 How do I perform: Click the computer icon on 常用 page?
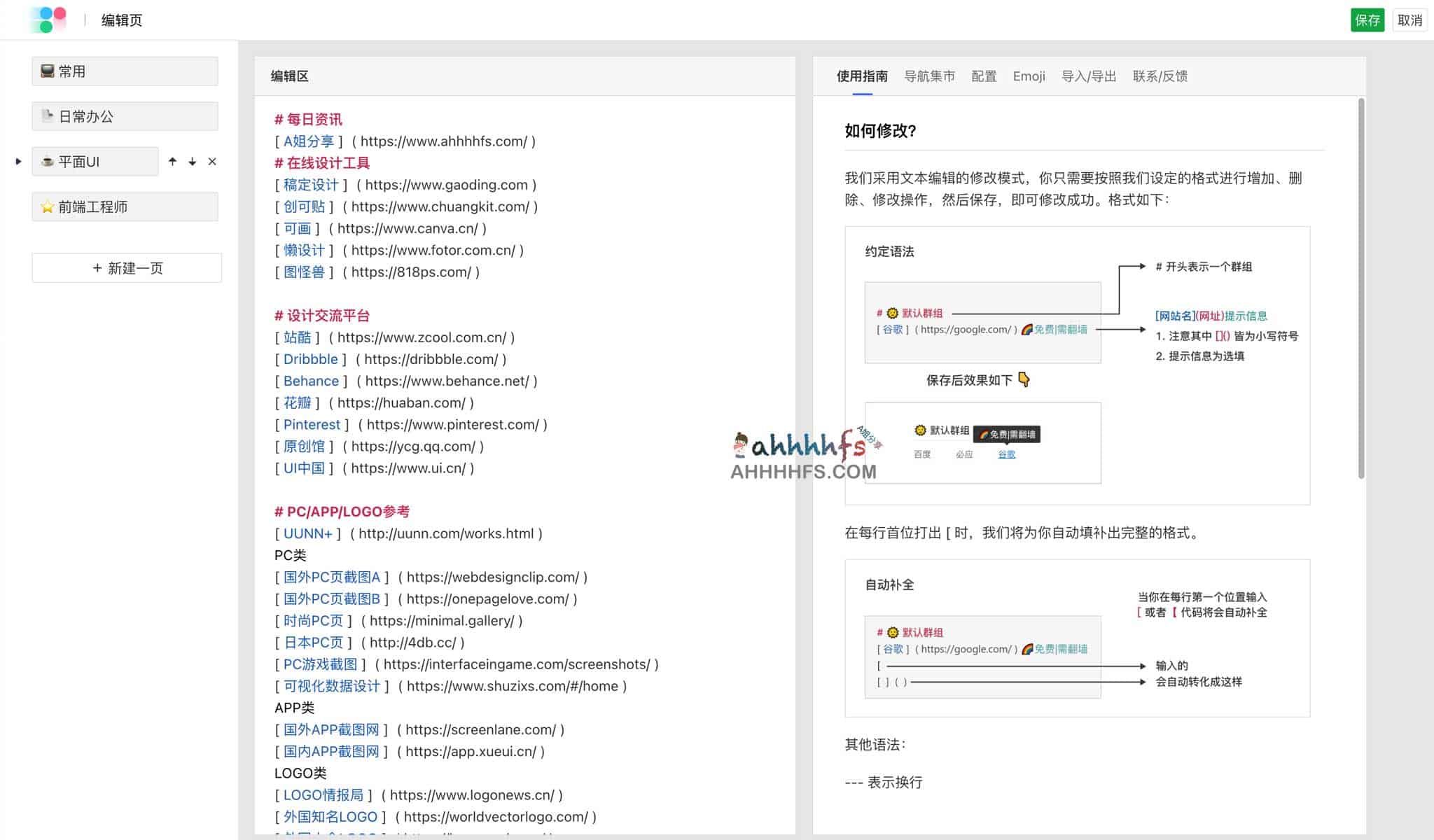pos(46,71)
